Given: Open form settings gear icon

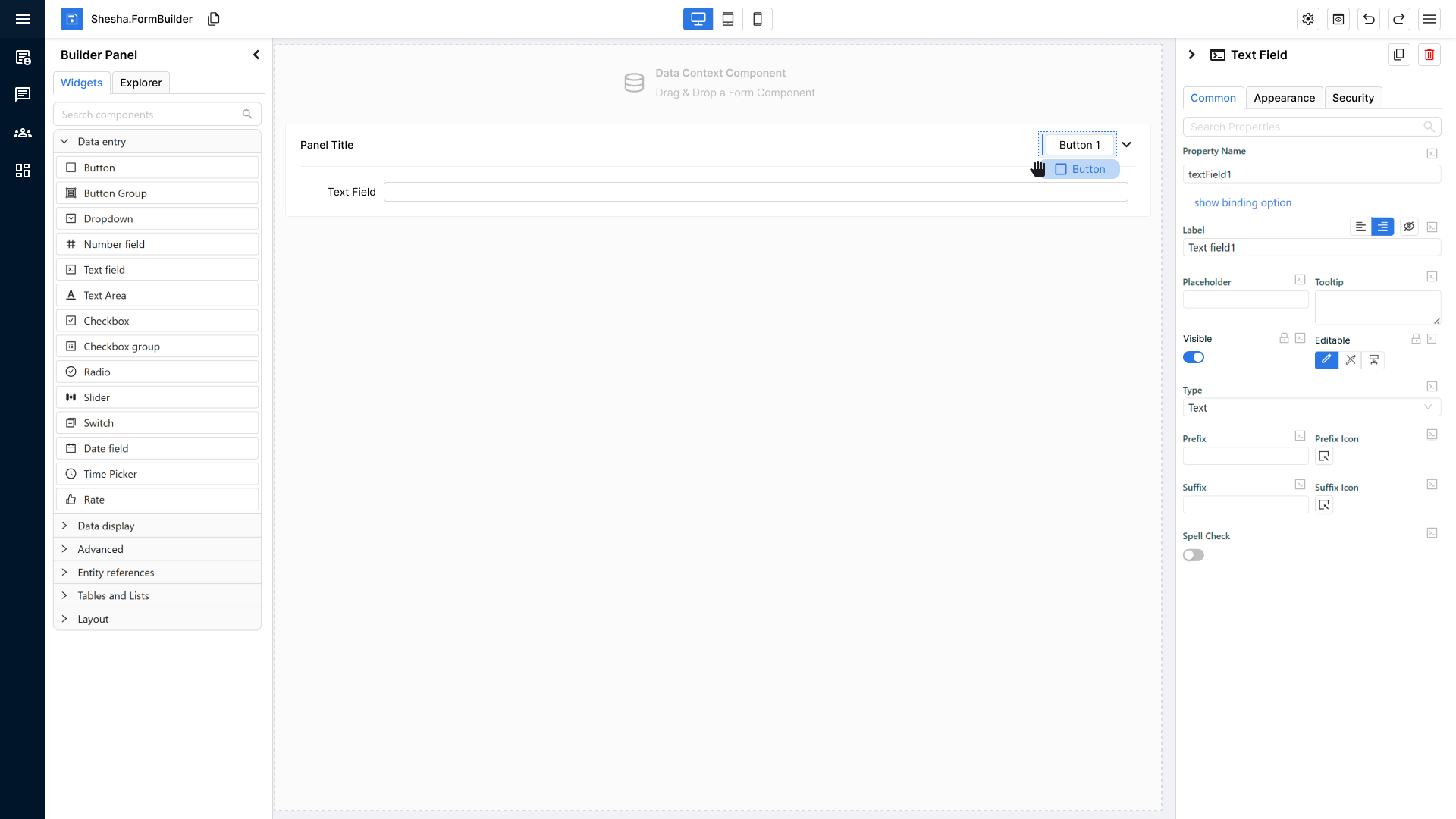Looking at the screenshot, I should (x=1308, y=19).
